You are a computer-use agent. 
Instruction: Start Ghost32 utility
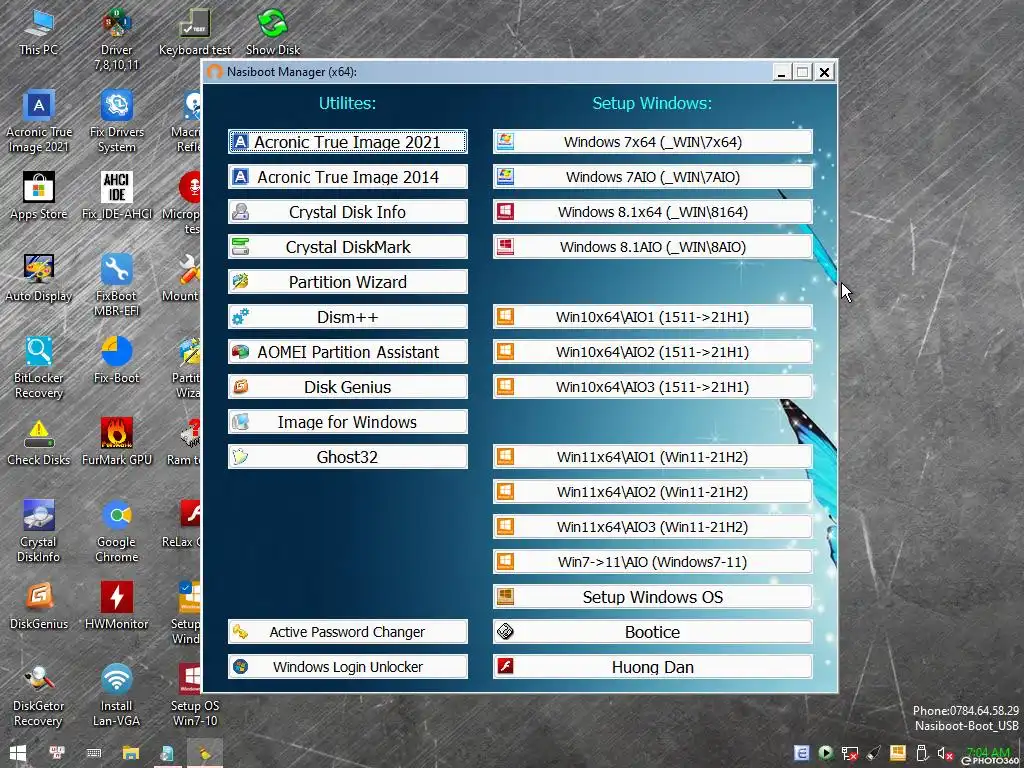click(x=347, y=456)
